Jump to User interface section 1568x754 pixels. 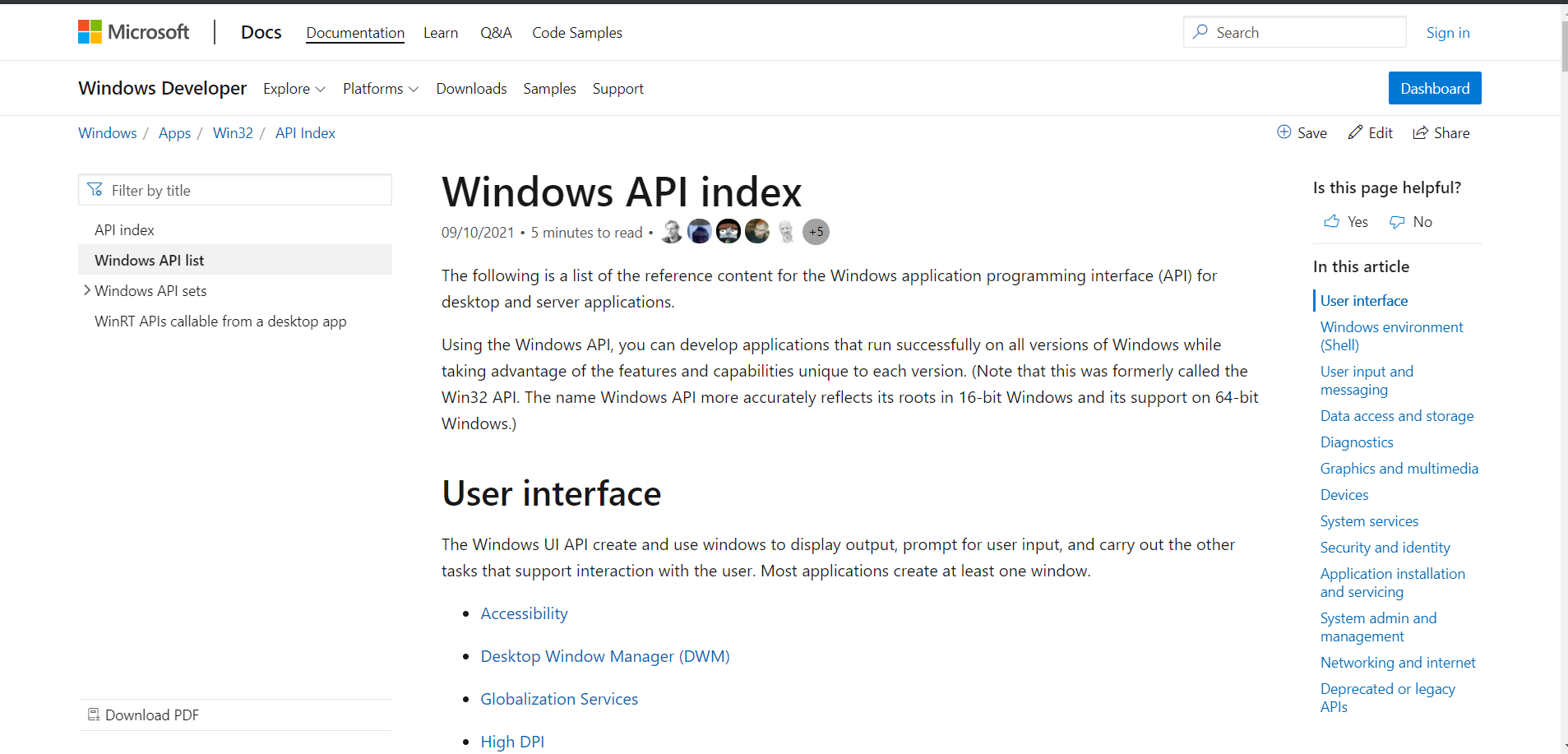pyautogui.click(x=1364, y=301)
